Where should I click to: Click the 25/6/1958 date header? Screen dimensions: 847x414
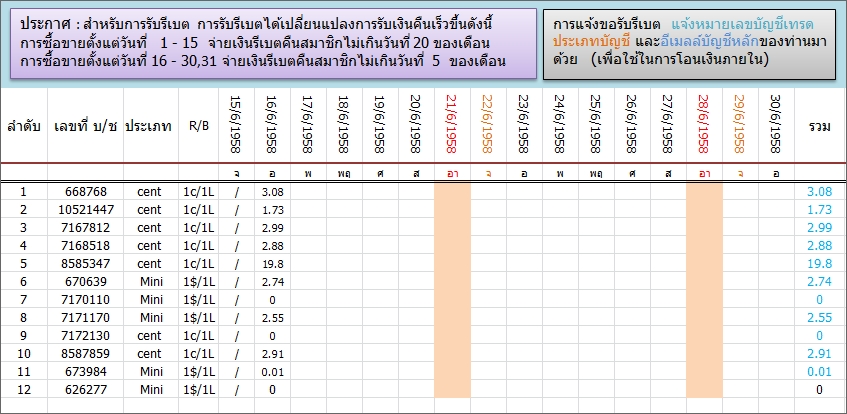pyautogui.click(x=596, y=124)
